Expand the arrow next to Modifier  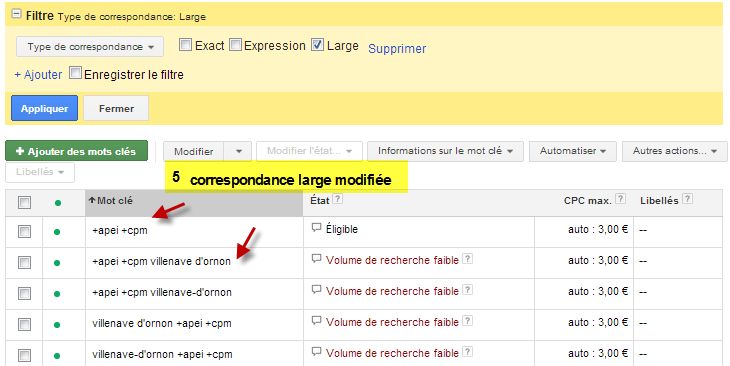coord(239,151)
